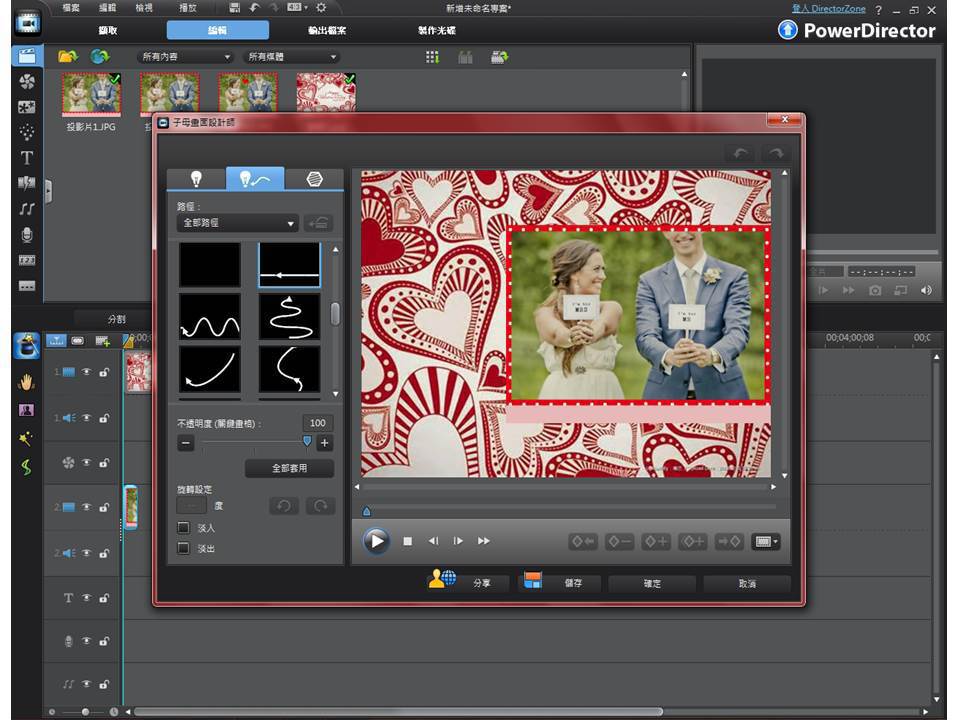Stop the PiP Designer preview
Image resolution: width=960 pixels, height=720 pixels.
coord(408,541)
